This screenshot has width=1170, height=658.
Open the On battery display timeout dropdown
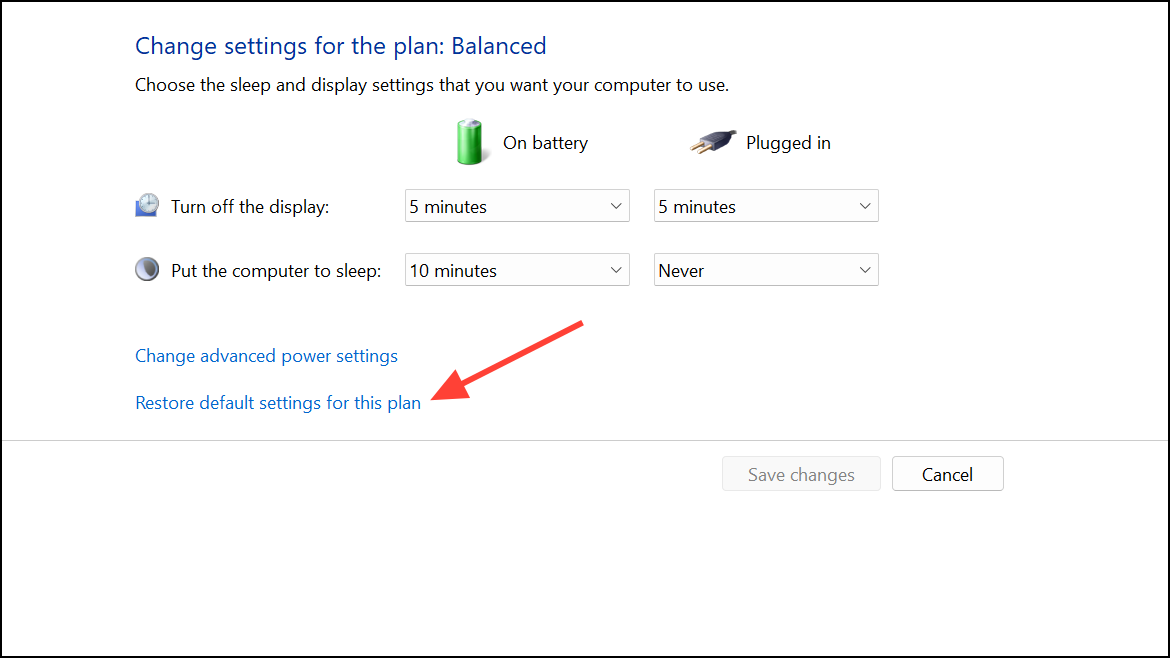517,206
